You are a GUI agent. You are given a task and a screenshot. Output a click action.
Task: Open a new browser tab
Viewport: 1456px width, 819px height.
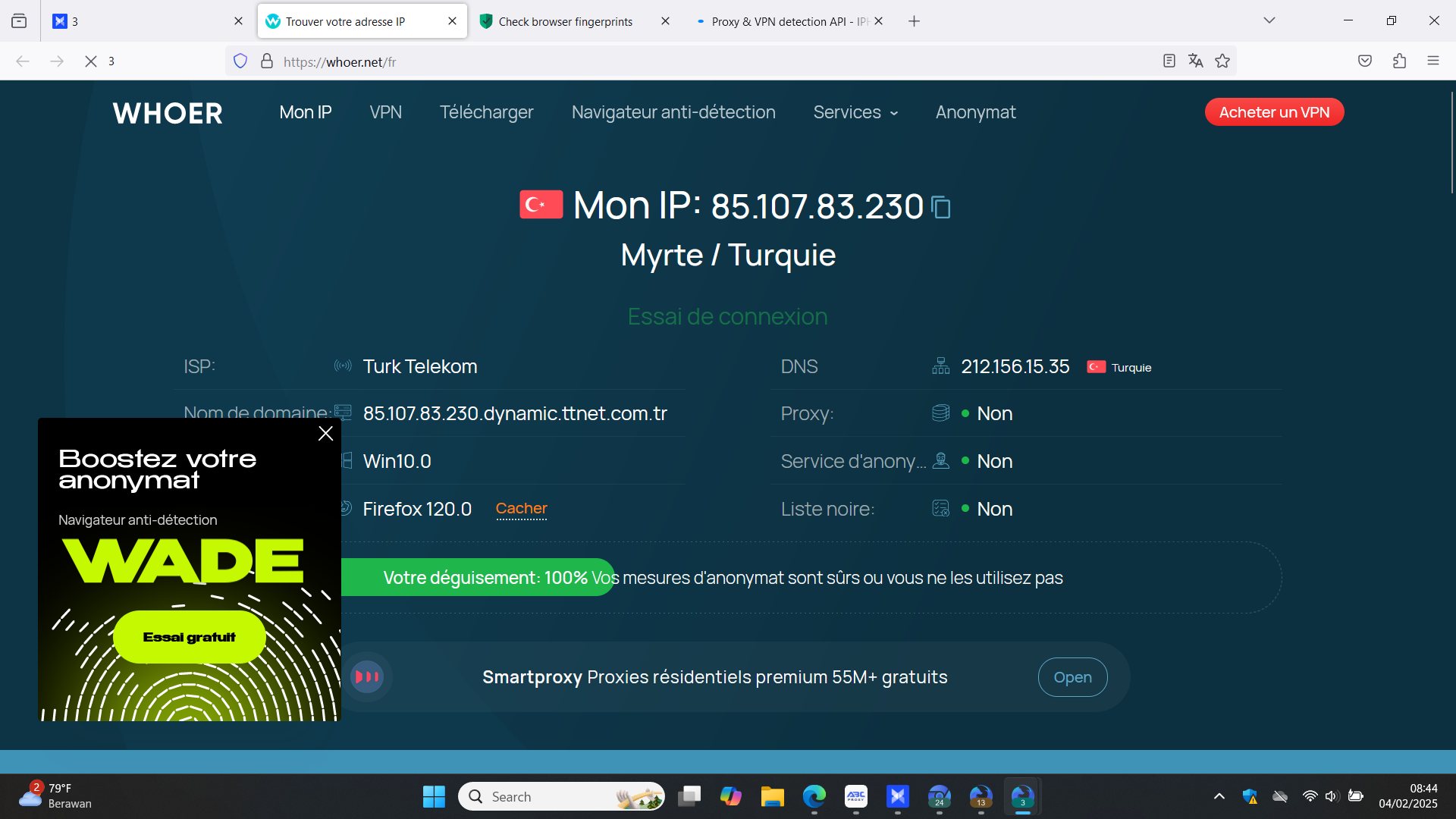(x=914, y=21)
